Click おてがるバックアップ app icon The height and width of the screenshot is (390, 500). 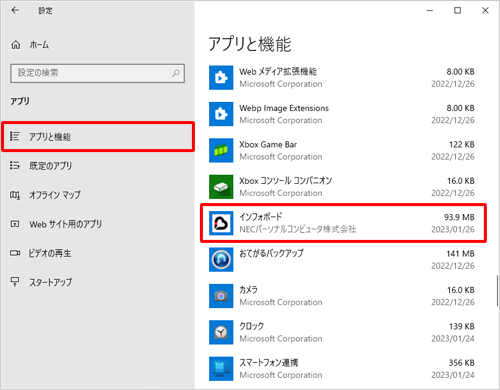click(x=221, y=259)
